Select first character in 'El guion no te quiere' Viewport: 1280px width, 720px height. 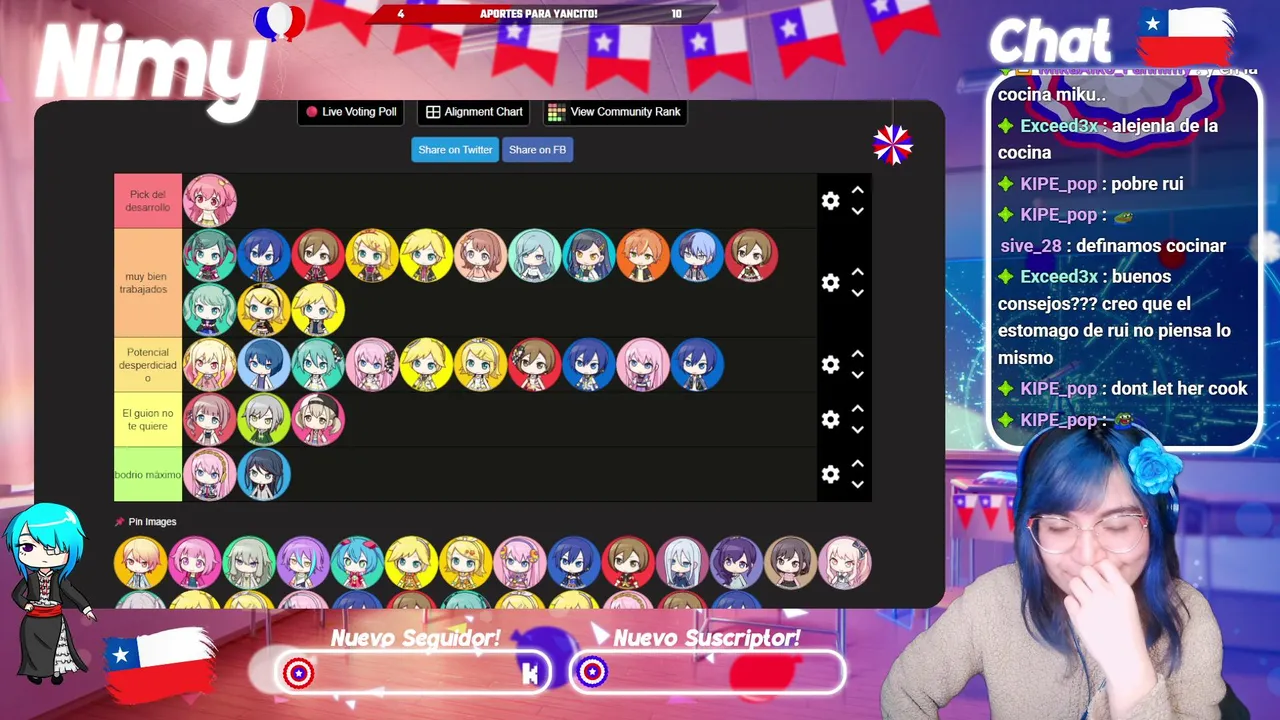click(210, 419)
